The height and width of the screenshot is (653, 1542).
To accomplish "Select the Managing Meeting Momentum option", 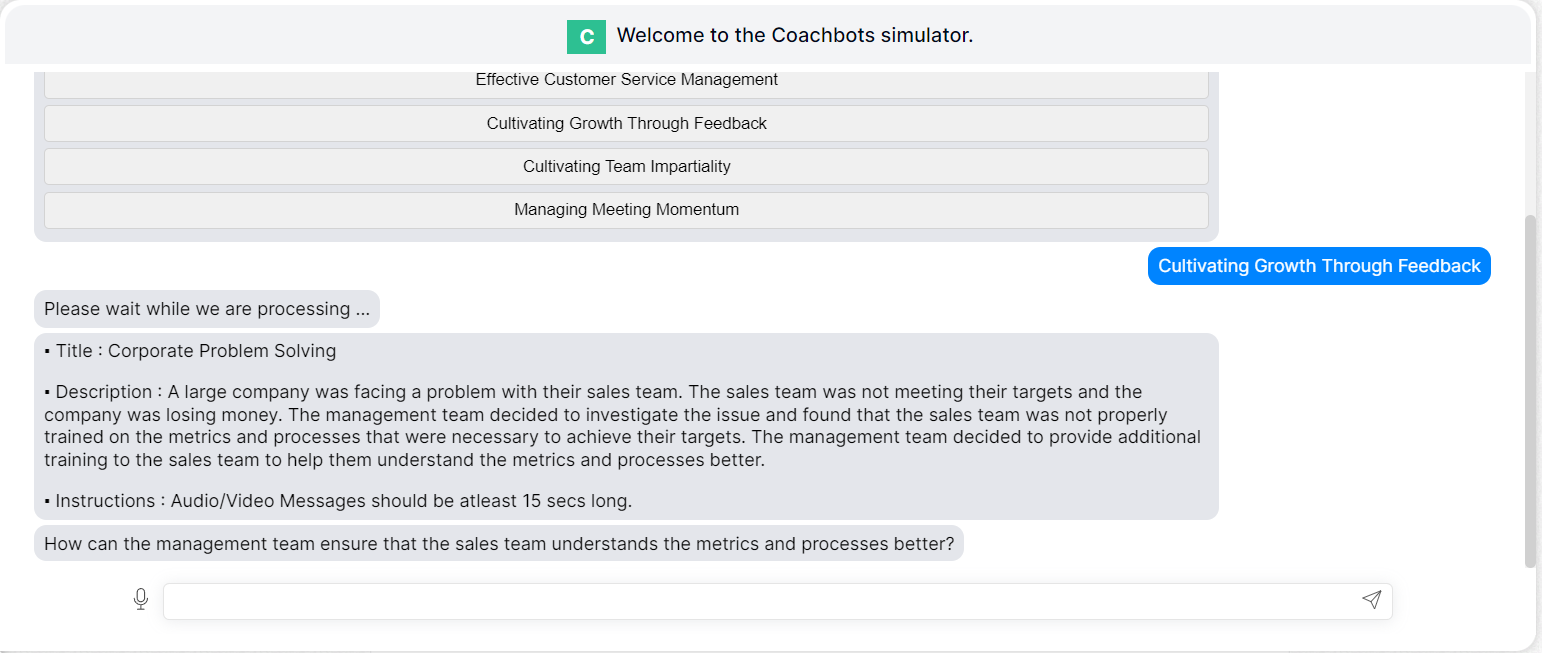I will 626,210.
